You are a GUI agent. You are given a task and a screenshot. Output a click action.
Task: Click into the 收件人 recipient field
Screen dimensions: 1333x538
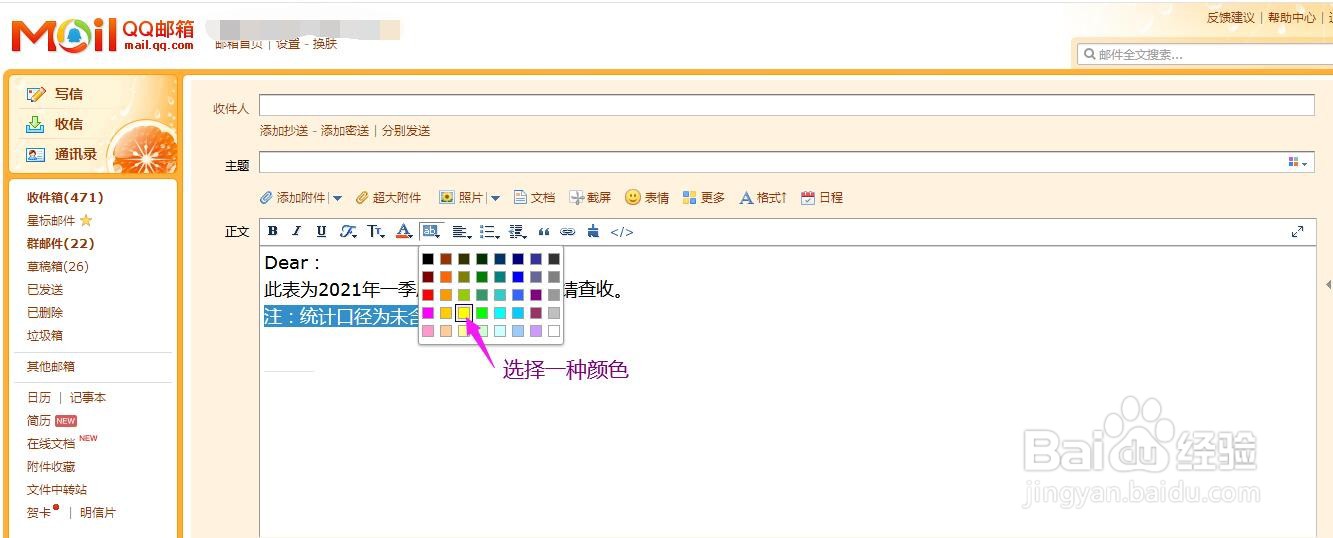pos(786,105)
